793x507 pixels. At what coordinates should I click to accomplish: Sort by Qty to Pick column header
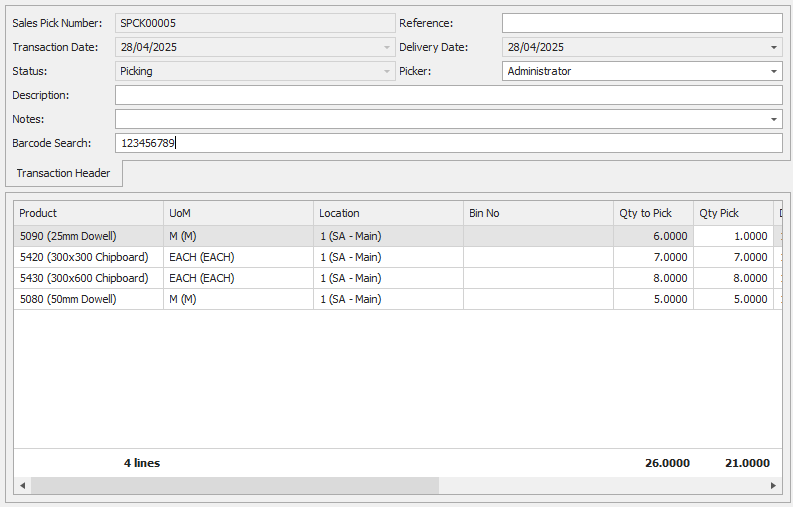point(652,213)
